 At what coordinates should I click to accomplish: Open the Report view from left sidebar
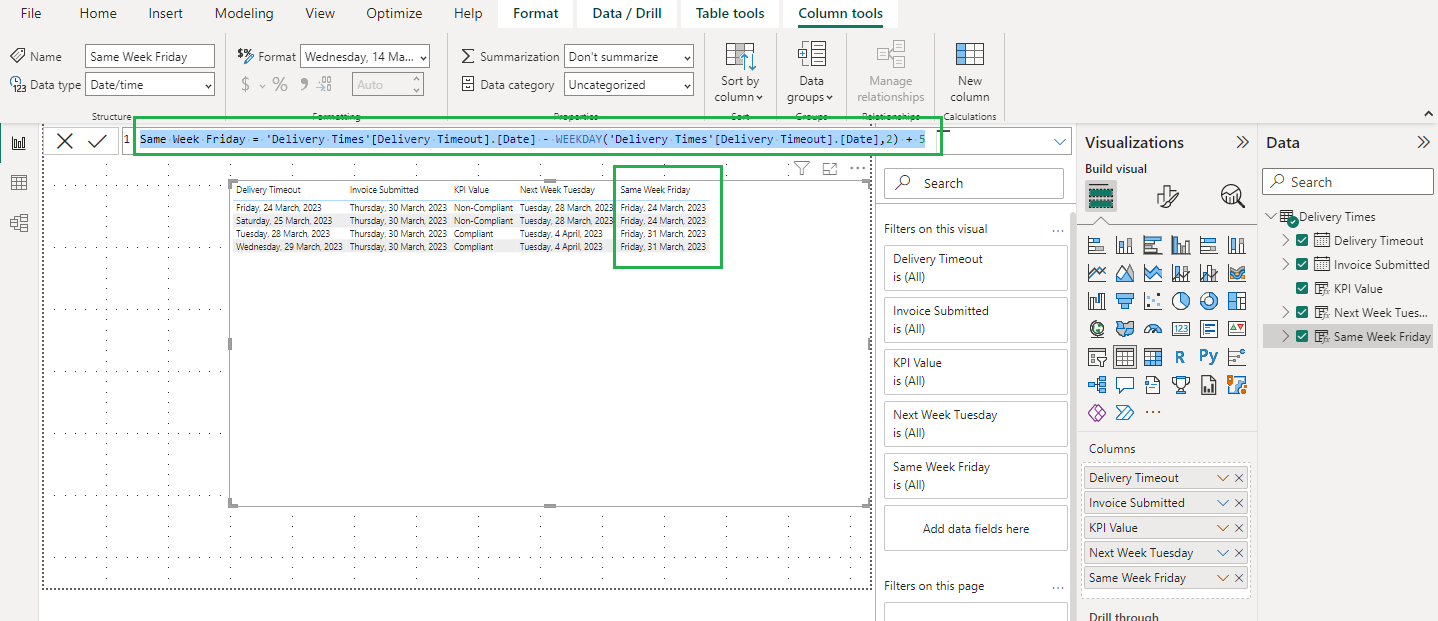click(x=18, y=143)
